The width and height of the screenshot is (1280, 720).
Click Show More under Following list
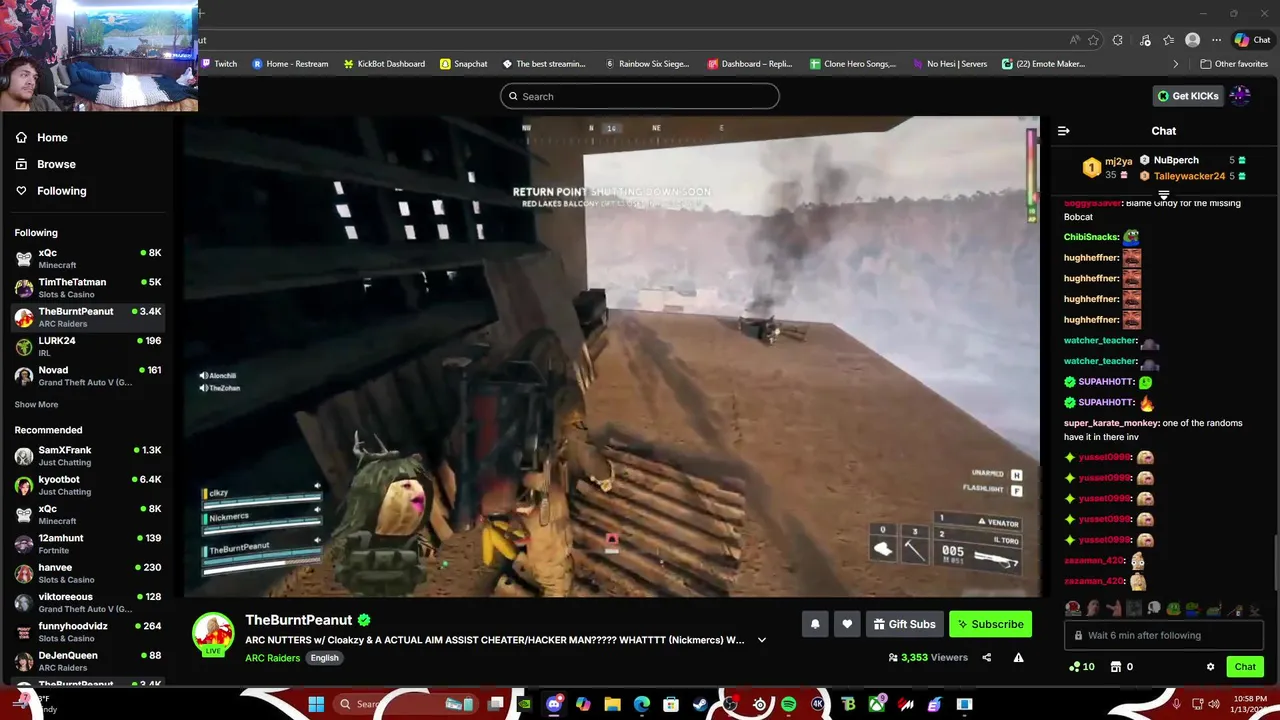[x=36, y=405]
